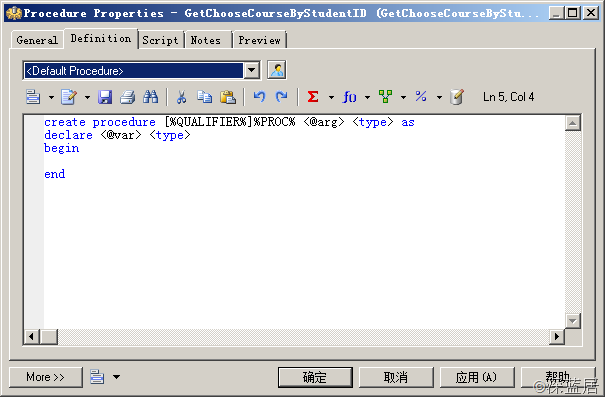Expand the percent macros dropdown arrow

coord(439,97)
